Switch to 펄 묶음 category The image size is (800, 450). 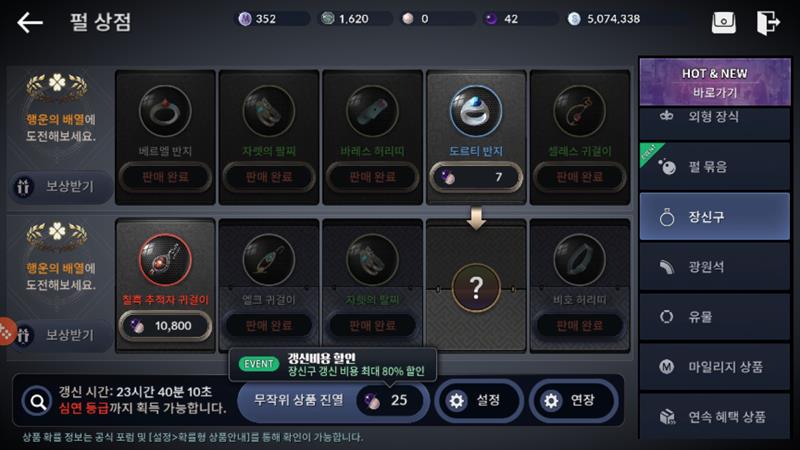[x=714, y=166]
